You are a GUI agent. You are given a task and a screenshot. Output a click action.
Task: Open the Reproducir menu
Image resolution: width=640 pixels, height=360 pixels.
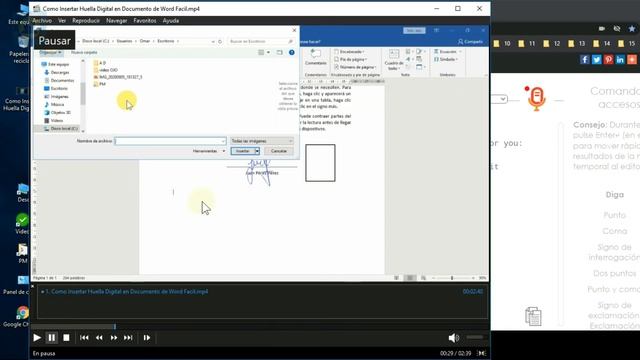pos(86,20)
